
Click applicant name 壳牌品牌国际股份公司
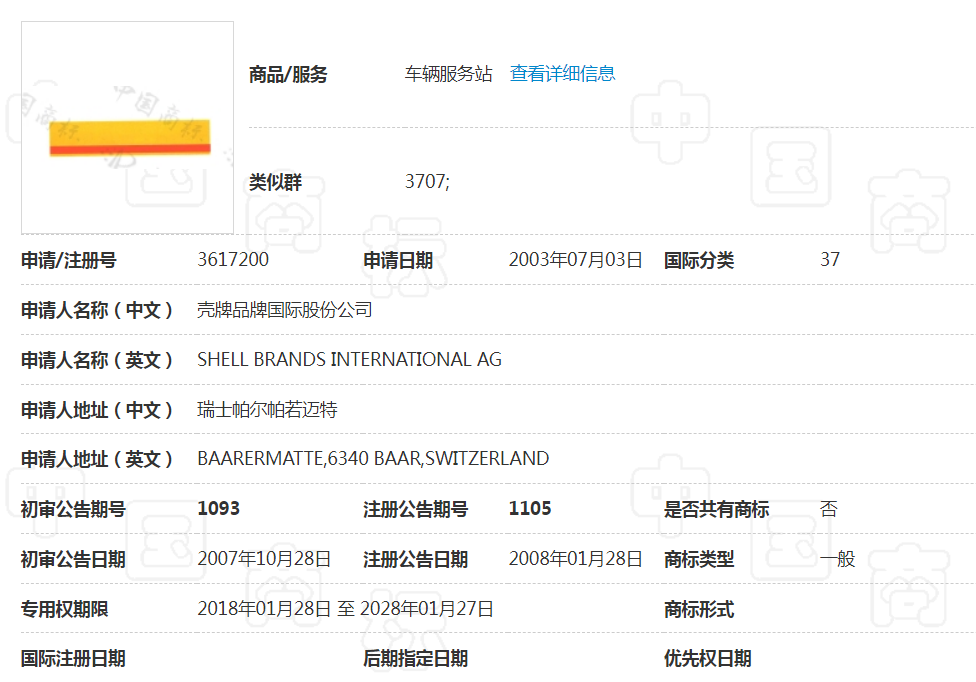coord(285,310)
